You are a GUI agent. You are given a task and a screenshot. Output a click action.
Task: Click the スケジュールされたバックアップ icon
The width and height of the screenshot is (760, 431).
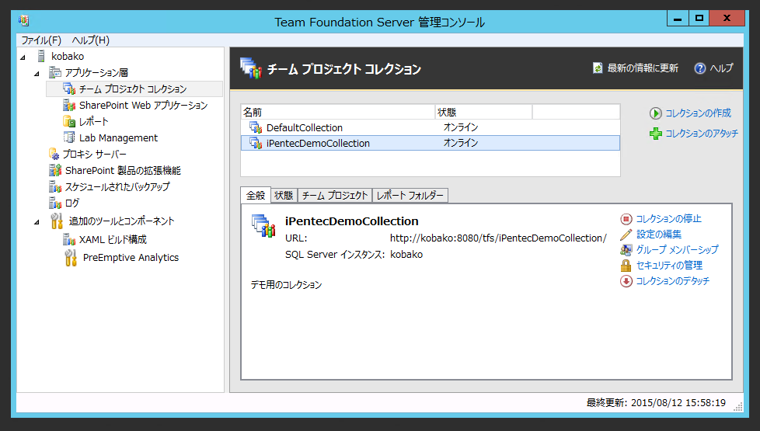pyautogui.click(x=55, y=187)
